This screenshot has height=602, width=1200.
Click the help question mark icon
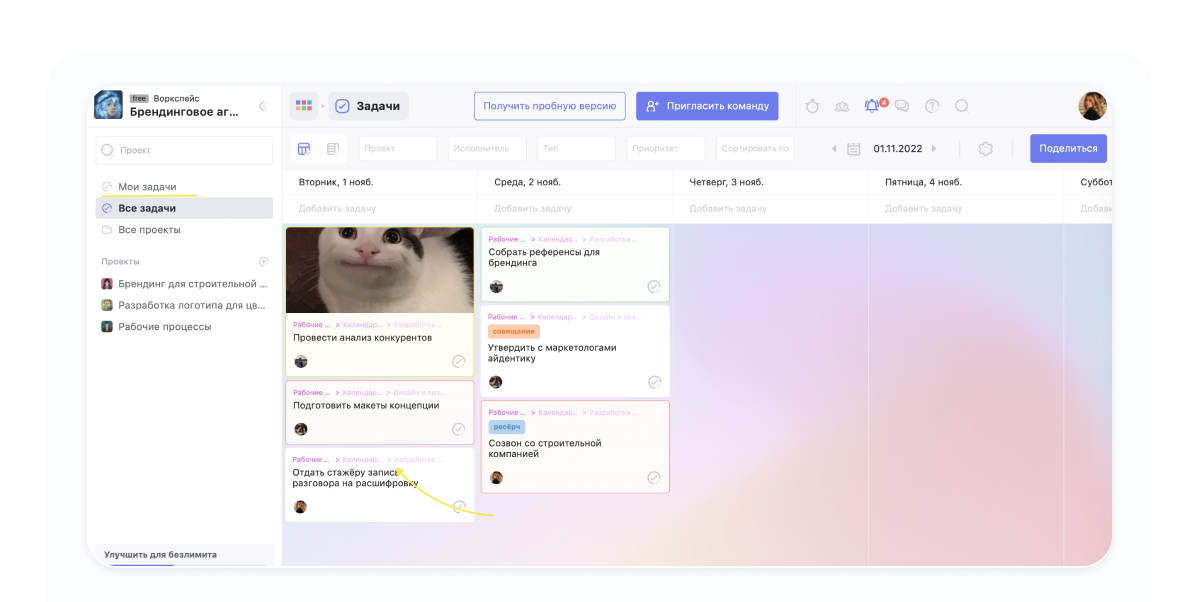pyautogui.click(x=932, y=106)
